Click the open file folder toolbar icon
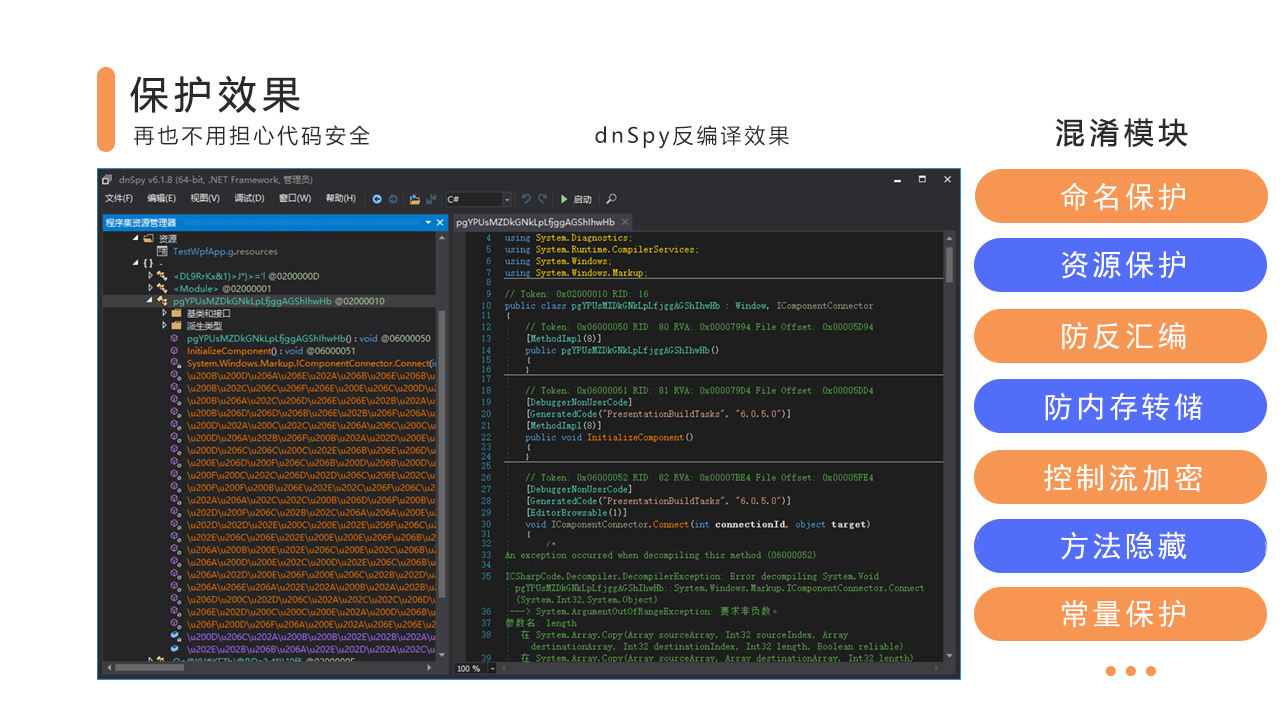Viewport: 1280px width, 720px height. (414, 199)
